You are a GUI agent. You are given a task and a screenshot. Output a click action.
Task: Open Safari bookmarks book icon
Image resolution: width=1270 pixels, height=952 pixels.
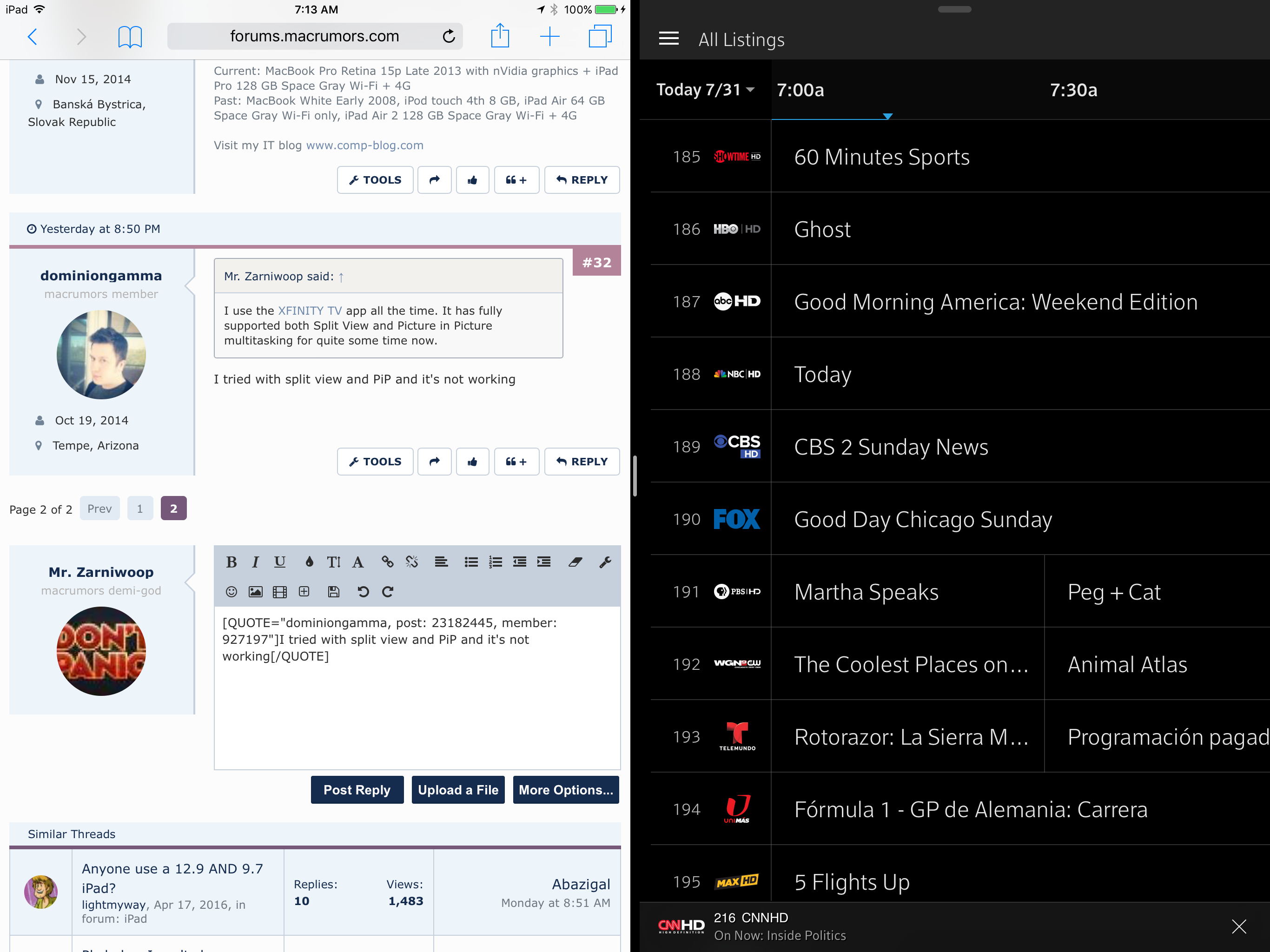(x=130, y=37)
